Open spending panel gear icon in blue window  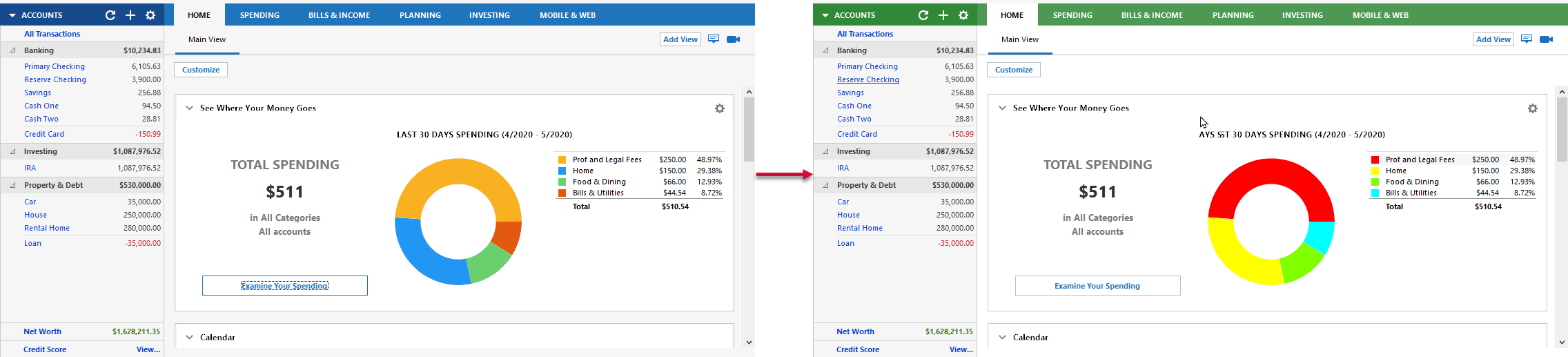pos(720,108)
